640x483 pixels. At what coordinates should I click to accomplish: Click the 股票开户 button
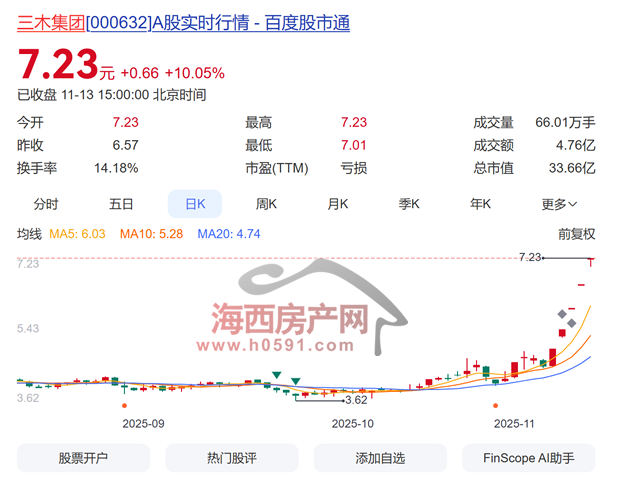pyautogui.click(x=83, y=458)
